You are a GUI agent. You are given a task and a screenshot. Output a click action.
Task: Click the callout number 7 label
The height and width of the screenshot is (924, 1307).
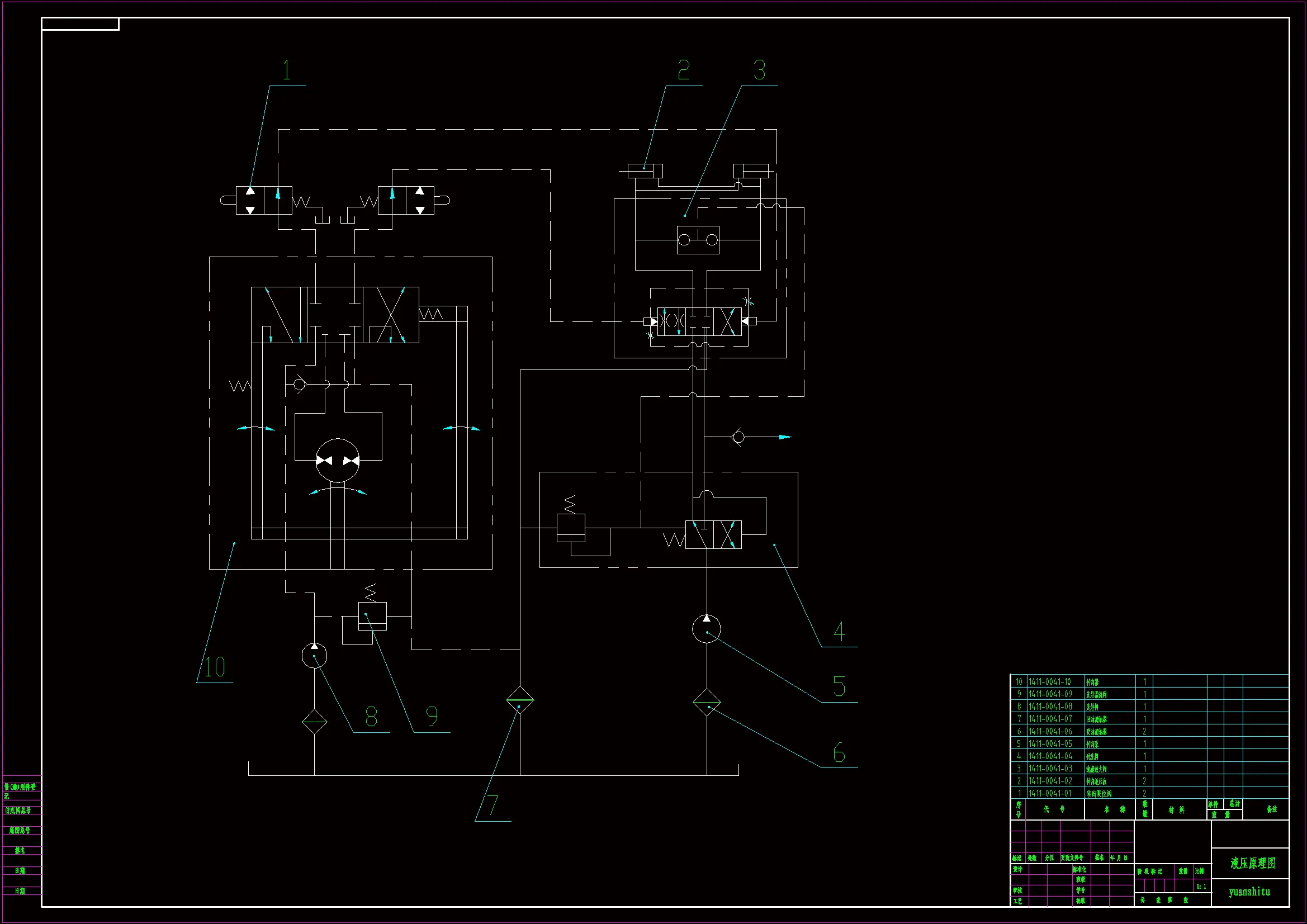pyautogui.click(x=493, y=805)
